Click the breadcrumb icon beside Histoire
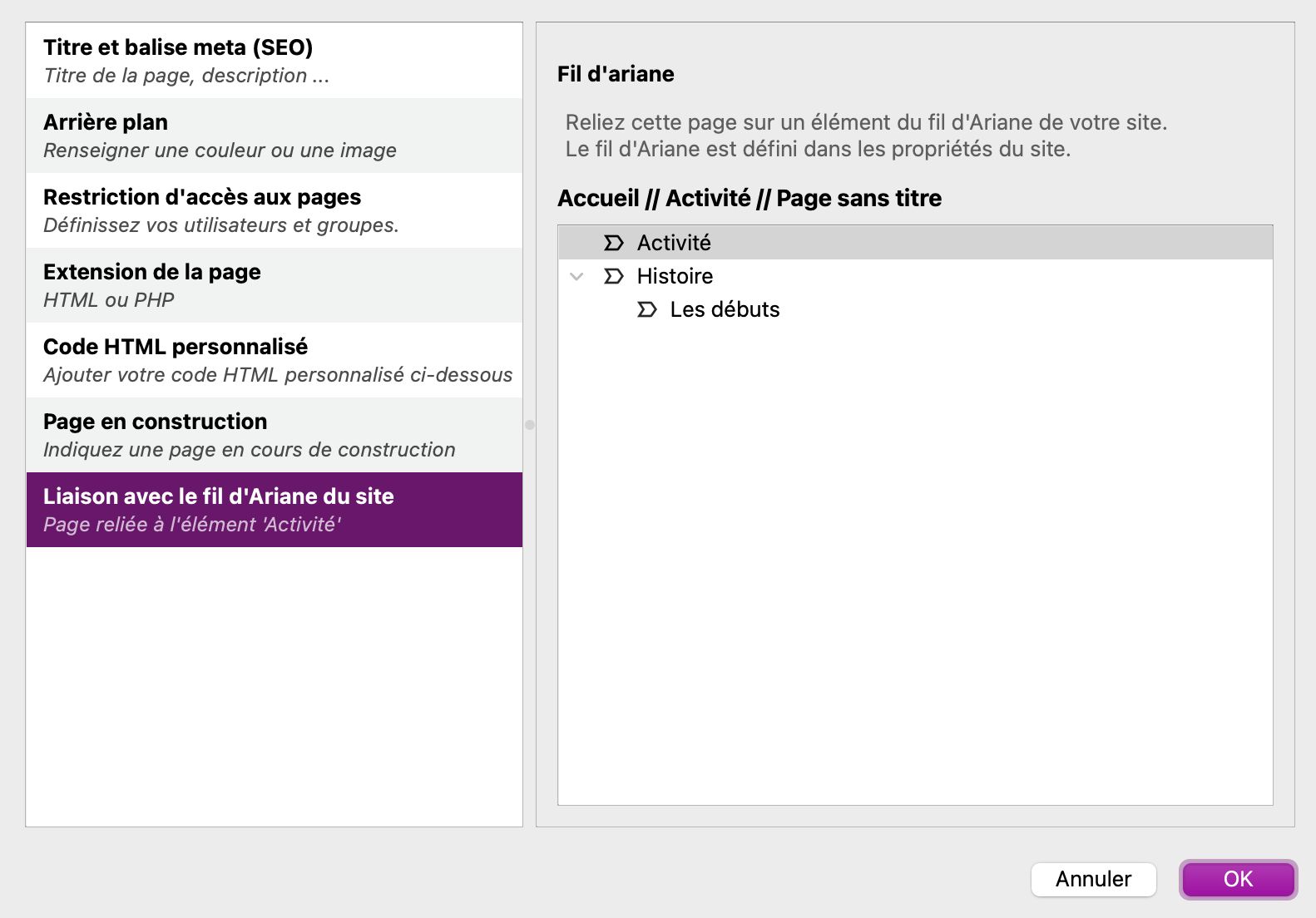1316x918 pixels. point(613,276)
